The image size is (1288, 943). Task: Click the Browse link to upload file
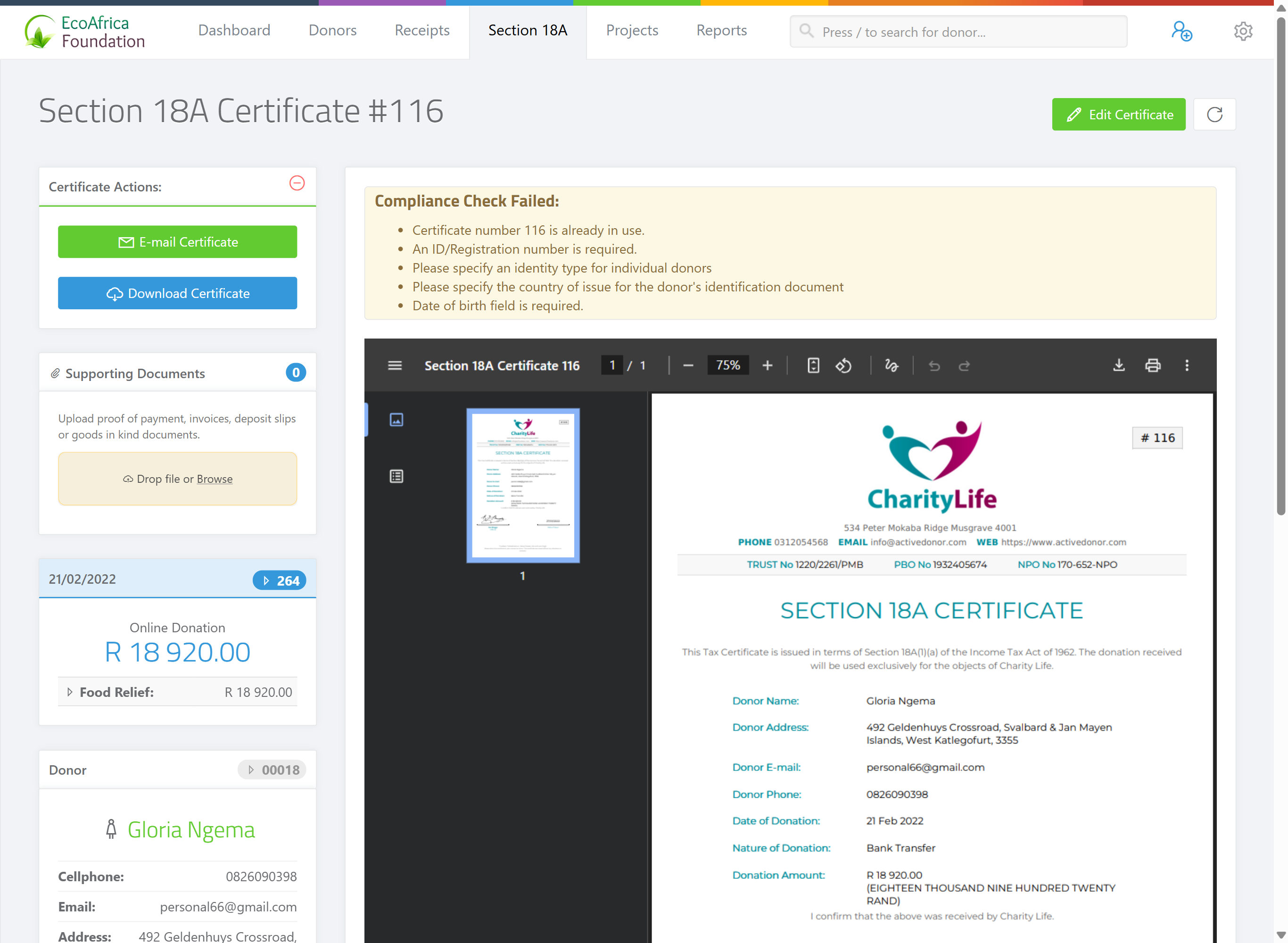coord(214,479)
